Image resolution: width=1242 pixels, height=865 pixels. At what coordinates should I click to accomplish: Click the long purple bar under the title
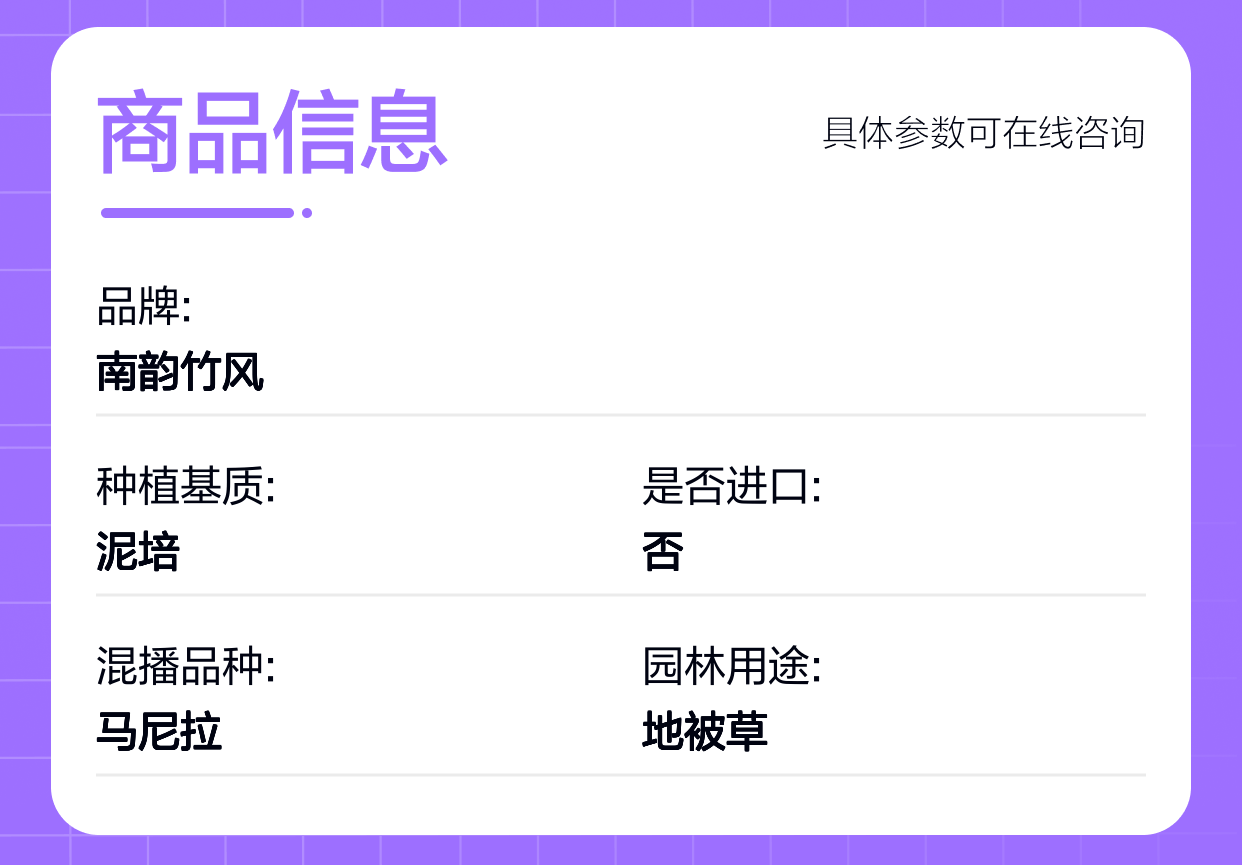(197, 213)
